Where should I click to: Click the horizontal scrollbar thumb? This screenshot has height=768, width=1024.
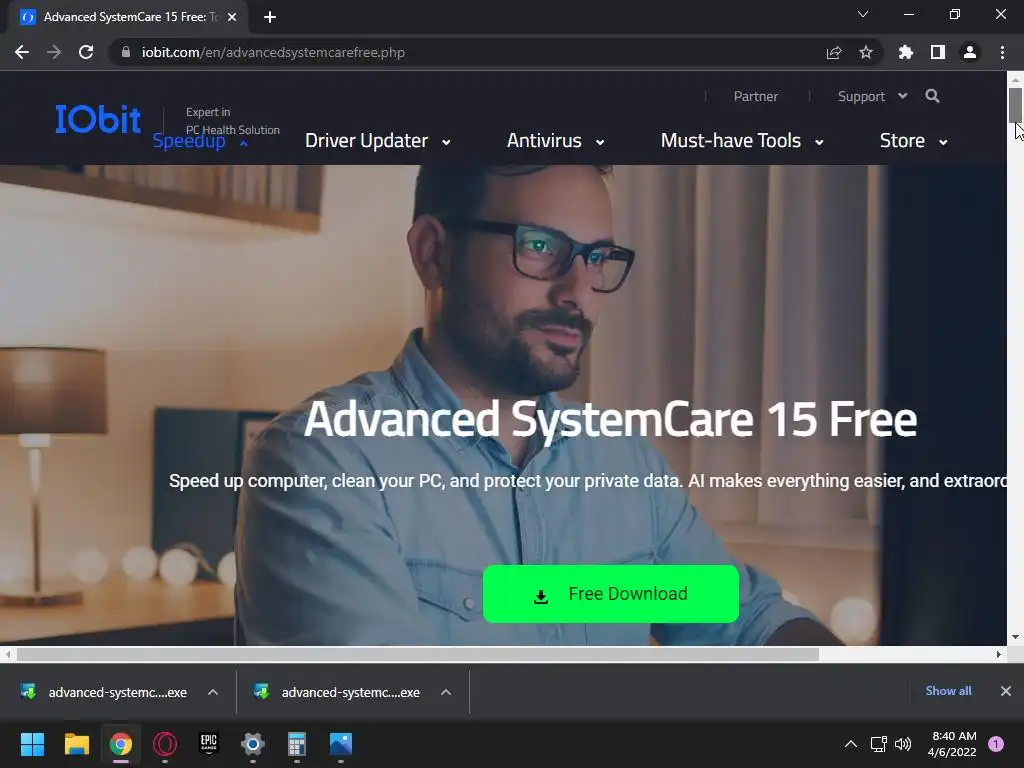417,654
